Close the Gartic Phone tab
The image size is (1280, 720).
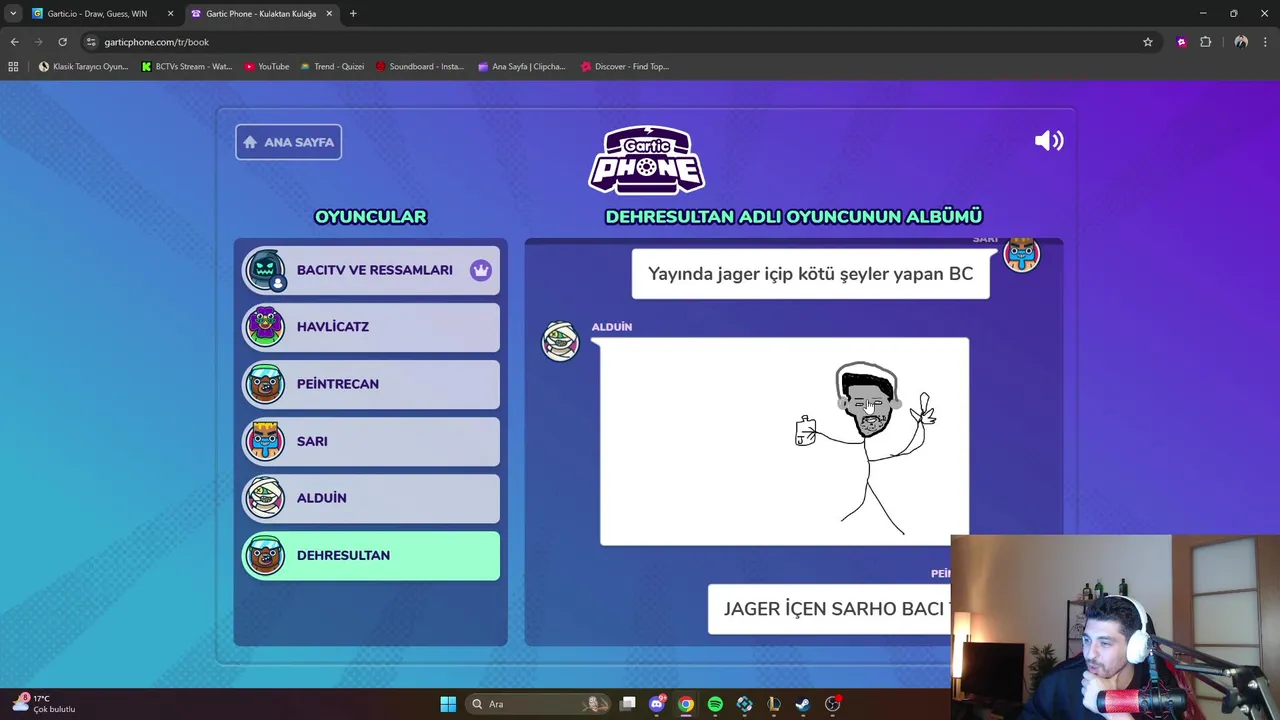point(329,14)
